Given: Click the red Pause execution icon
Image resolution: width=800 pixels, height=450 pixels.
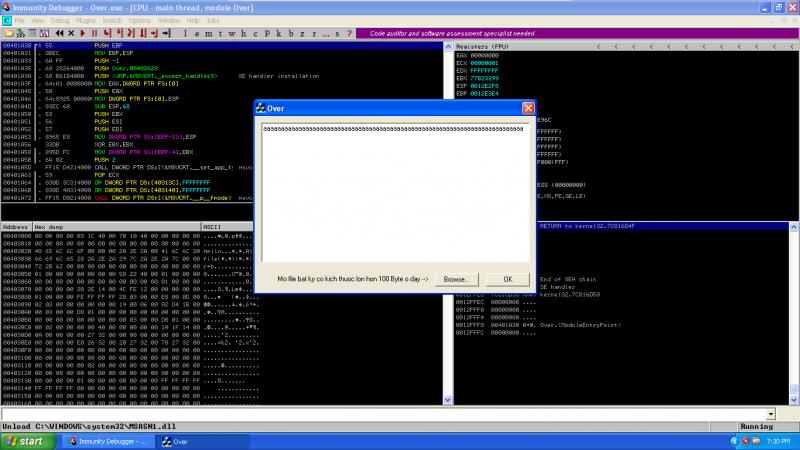Looking at the screenshot, I should pos(94,33).
